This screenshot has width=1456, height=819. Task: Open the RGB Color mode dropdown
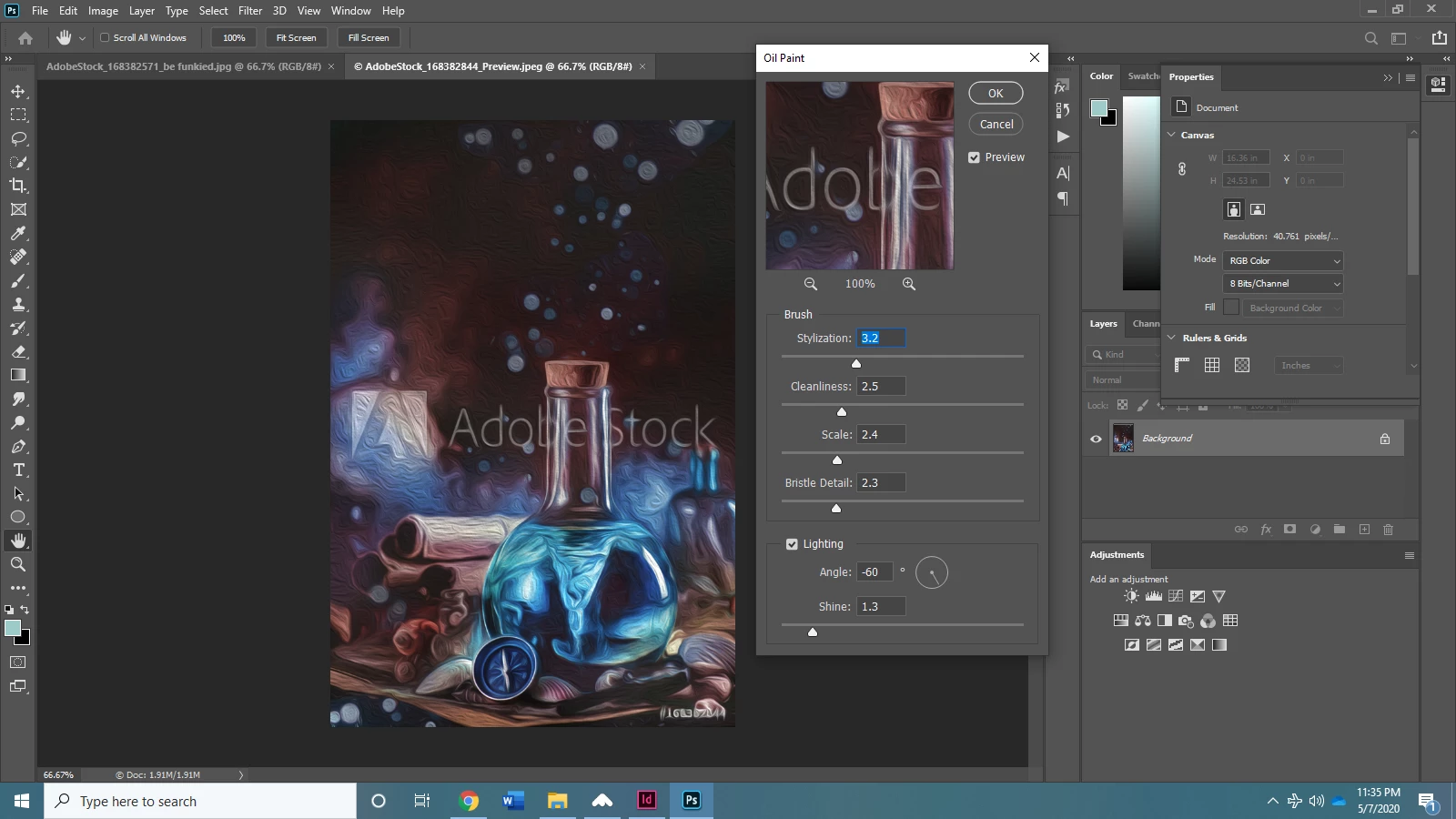[1283, 261]
